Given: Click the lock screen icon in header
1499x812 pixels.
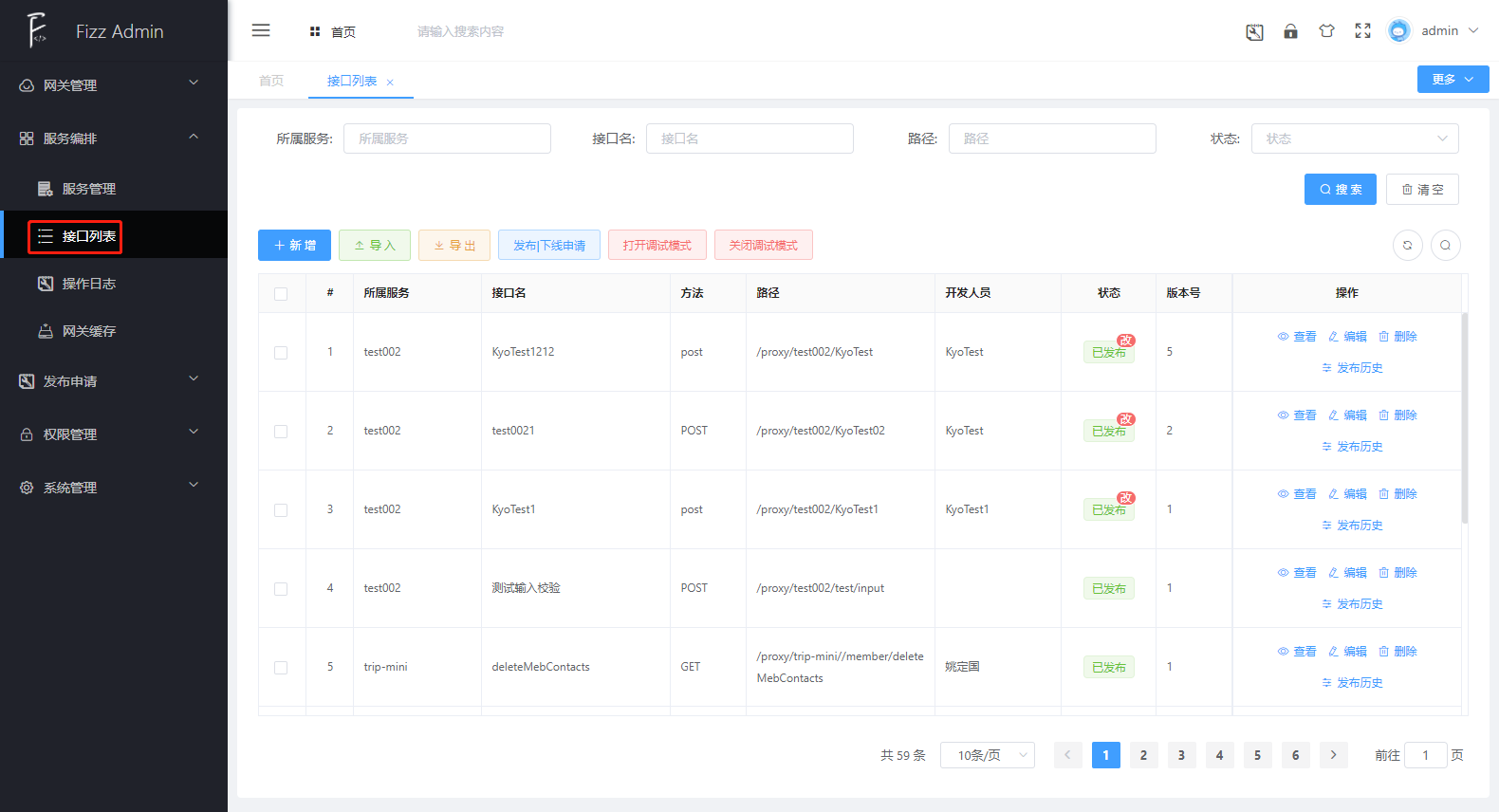Looking at the screenshot, I should pyautogui.click(x=1290, y=31).
